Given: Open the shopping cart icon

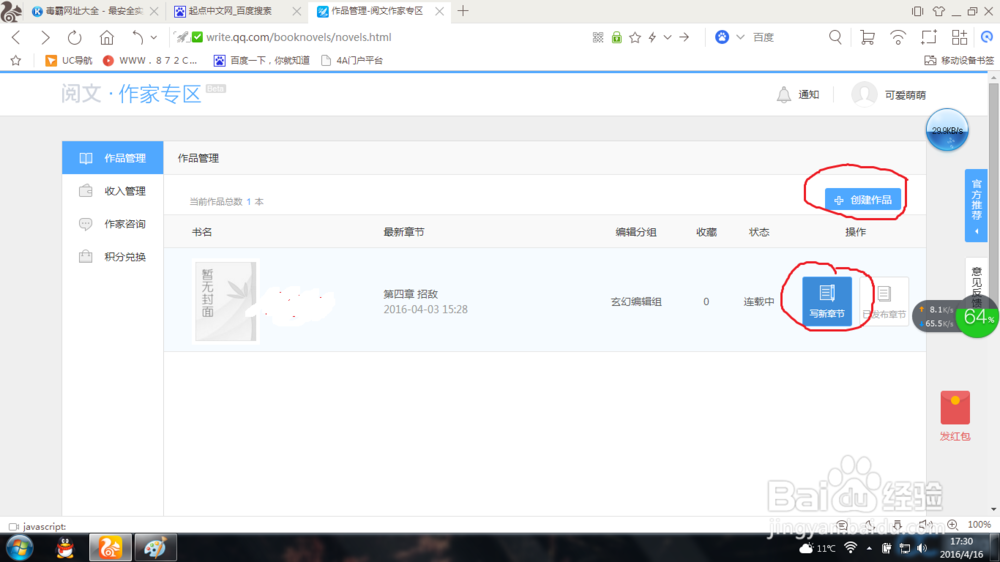Looking at the screenshot, I should click(x=867, y=37).
